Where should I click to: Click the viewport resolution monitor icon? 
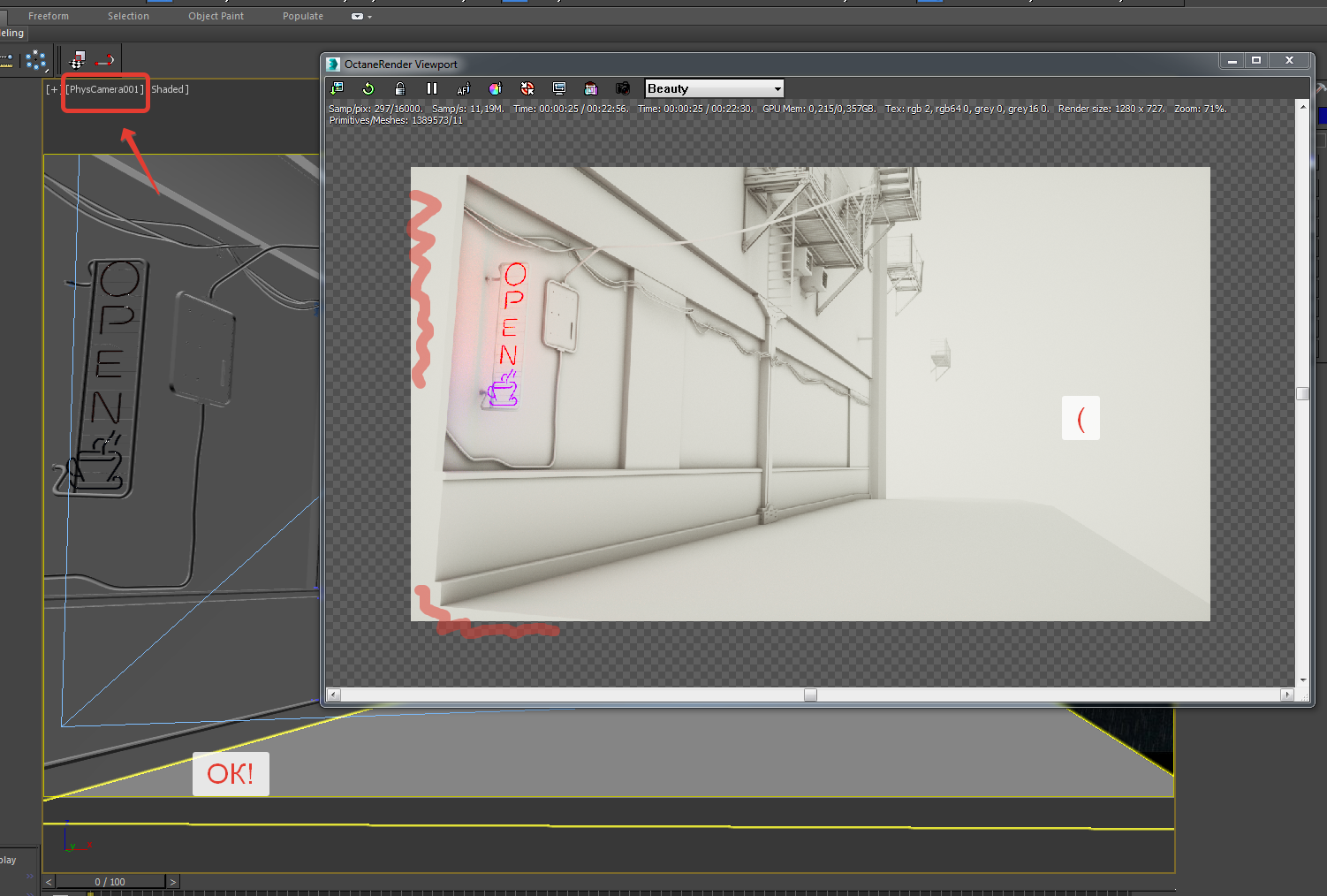(x=559, y=88)
